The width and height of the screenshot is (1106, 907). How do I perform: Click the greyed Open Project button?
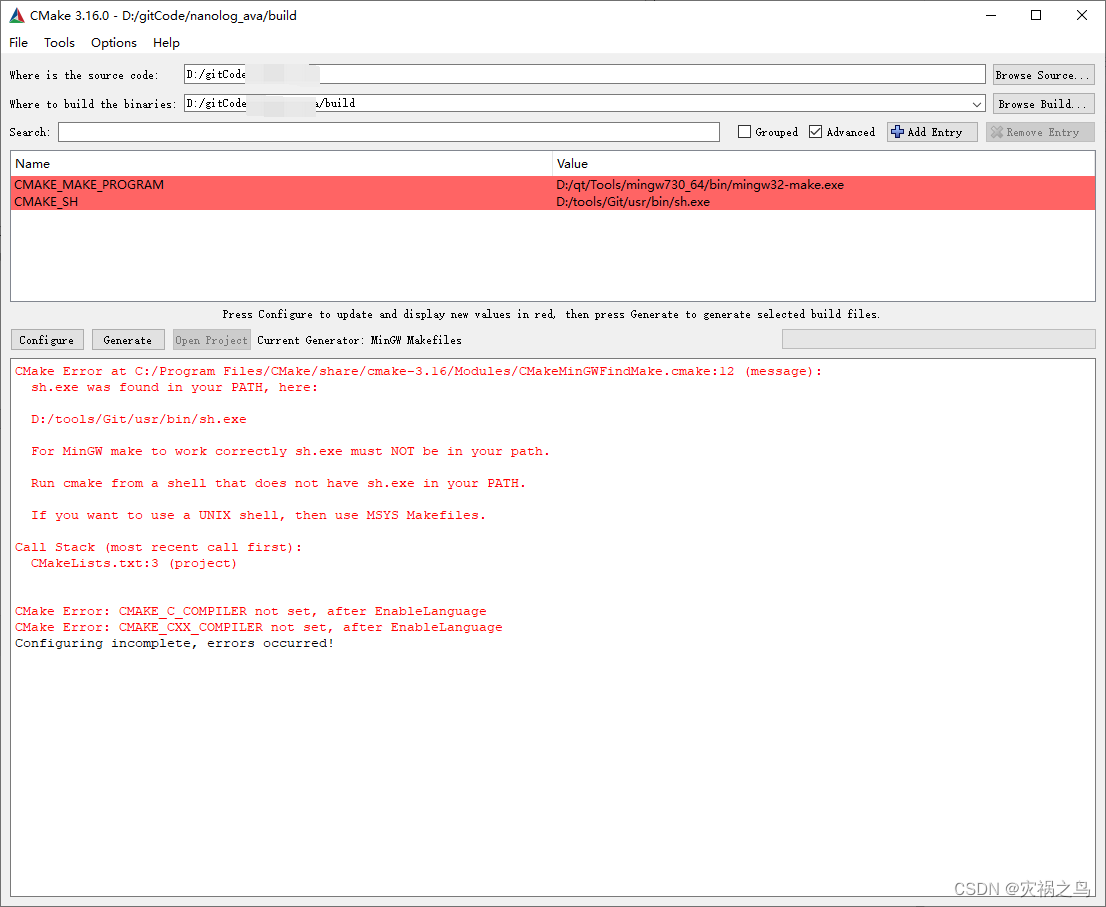pos(212,340)
